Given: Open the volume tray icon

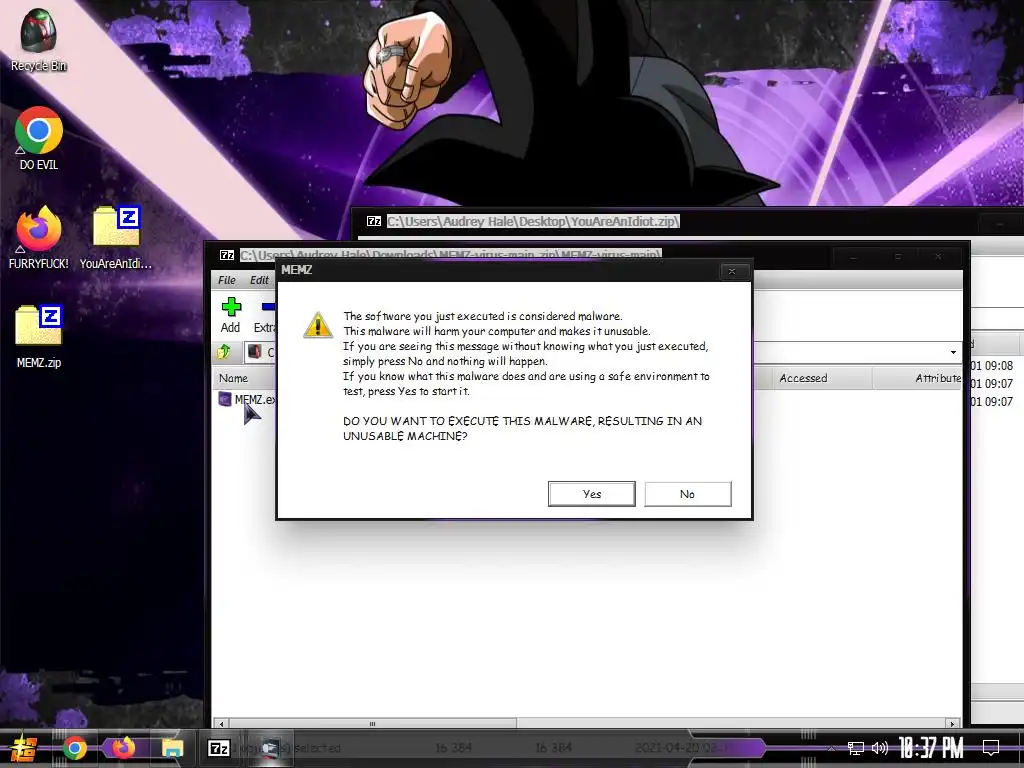Looking at the screenshot, I should [880, 748].
